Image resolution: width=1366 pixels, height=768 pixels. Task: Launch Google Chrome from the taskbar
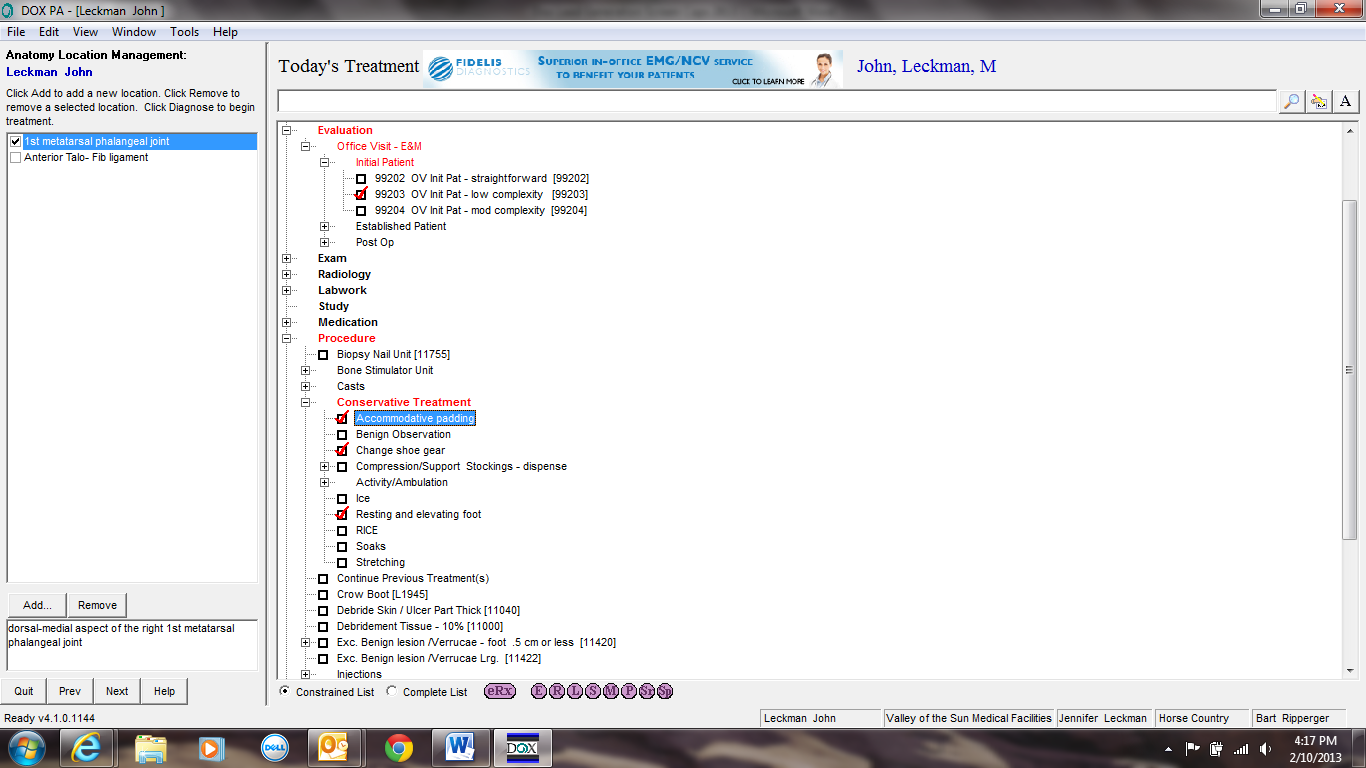tap(397, 747)
